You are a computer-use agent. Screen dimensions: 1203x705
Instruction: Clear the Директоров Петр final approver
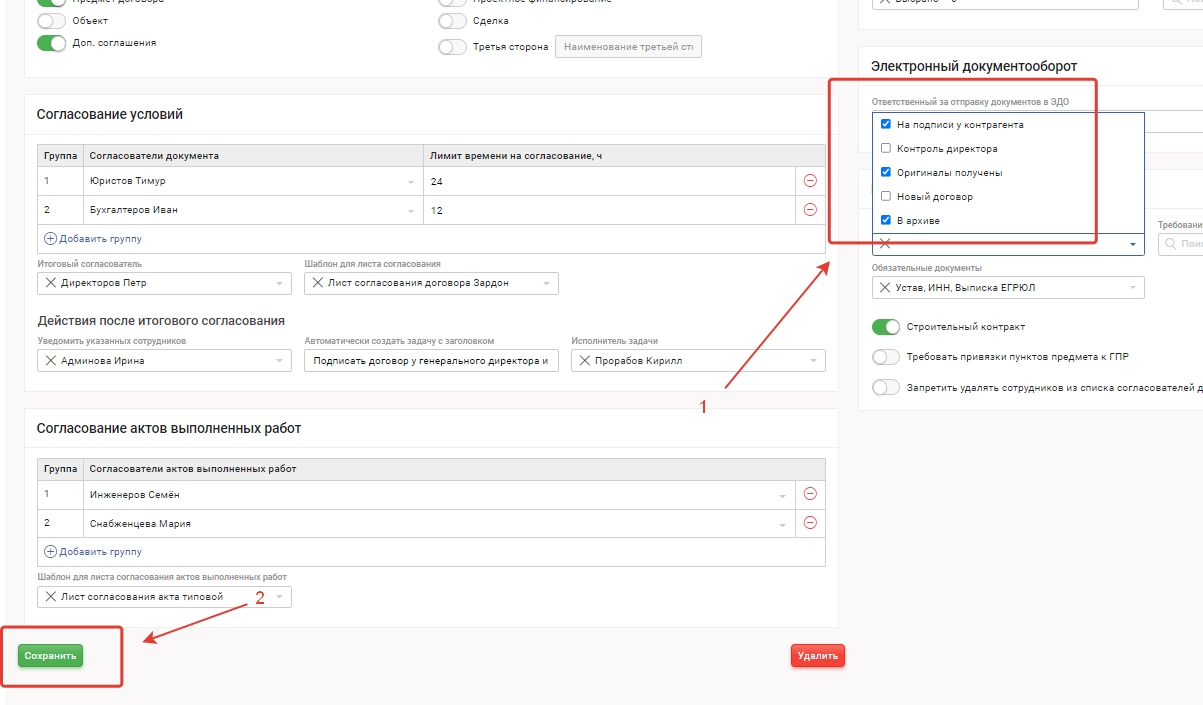click(51, 283)
